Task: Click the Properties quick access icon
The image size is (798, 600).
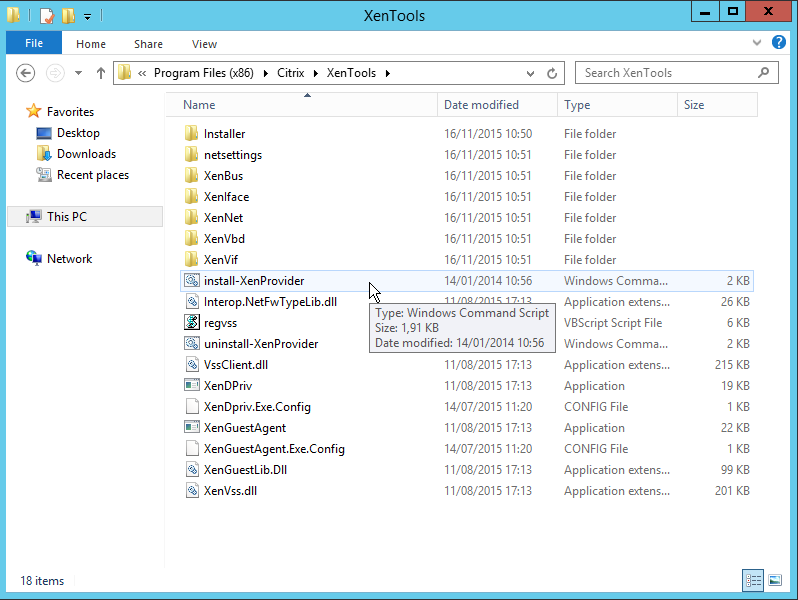Action: pos(47,16)
